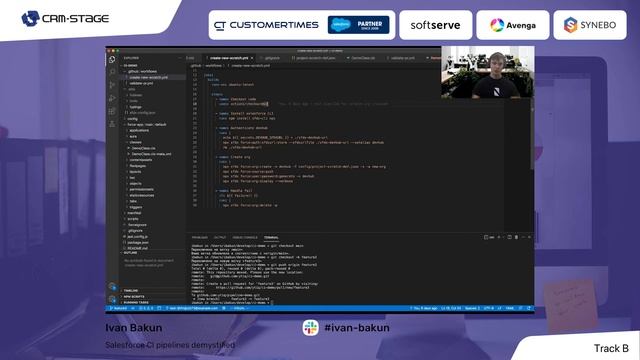
Task: Switch to project-scratch-def.json editor tab
Action: tap(313, 58)
